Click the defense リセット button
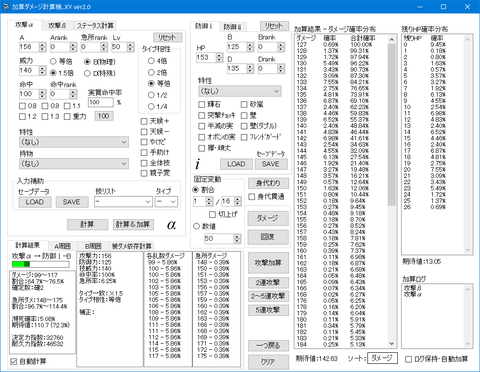Image resolution: width=480 pixels, height=372 pixels. click(x=274, y=26)
